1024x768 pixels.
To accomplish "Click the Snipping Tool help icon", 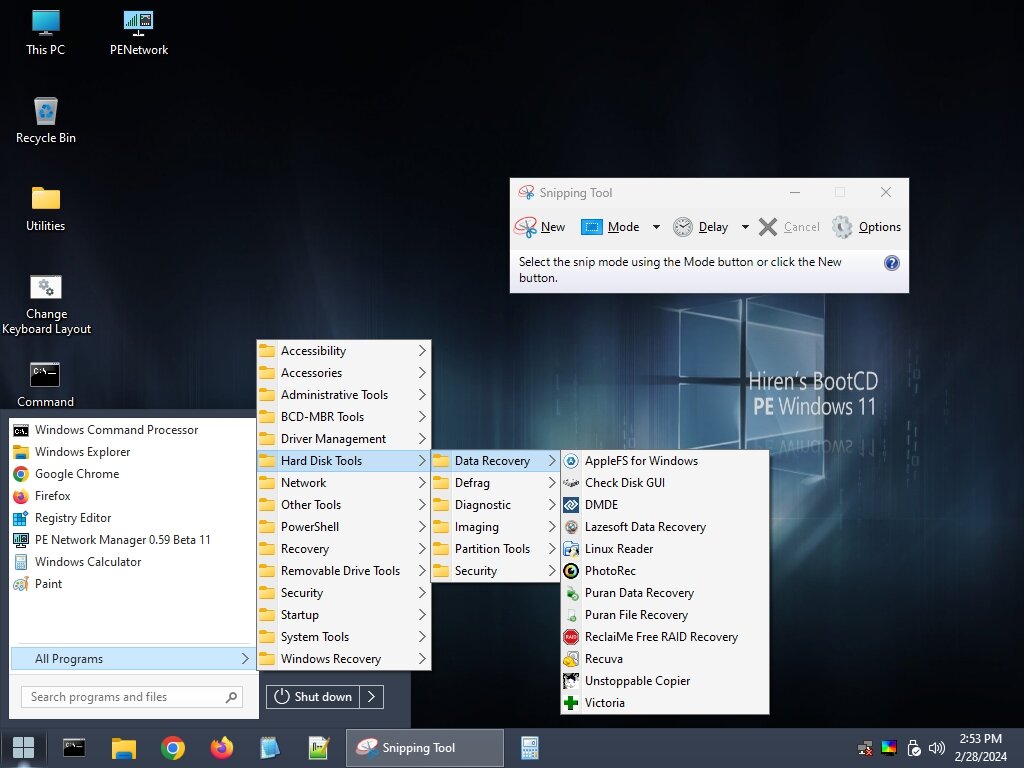I will pos(891,263).
